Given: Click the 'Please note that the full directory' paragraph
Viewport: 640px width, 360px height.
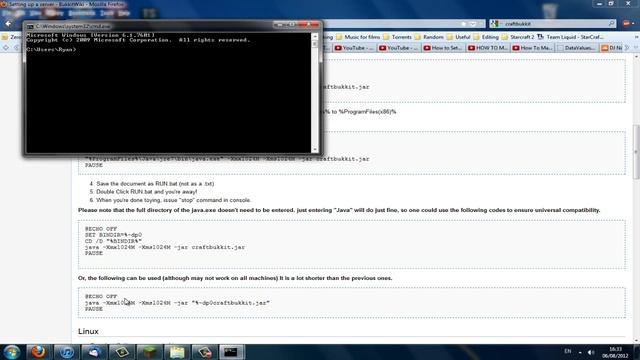Looking at the screenshot, I should [339, 210].
